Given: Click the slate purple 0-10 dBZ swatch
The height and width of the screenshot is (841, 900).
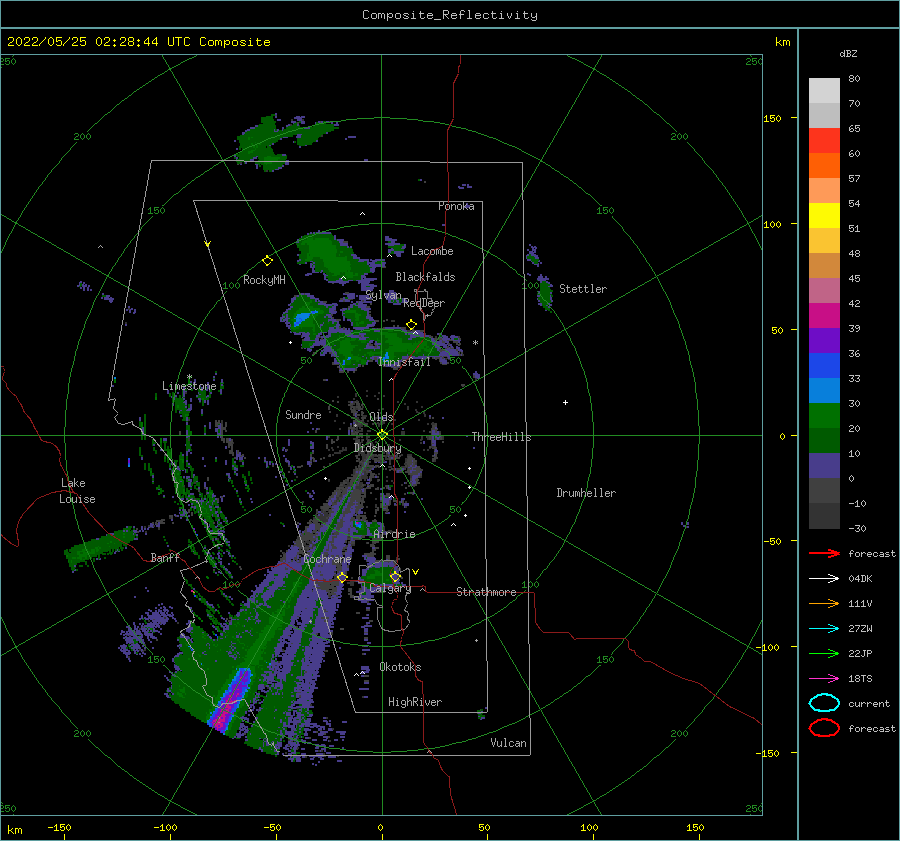Looking at the screenshot, I should coord(824,466).
